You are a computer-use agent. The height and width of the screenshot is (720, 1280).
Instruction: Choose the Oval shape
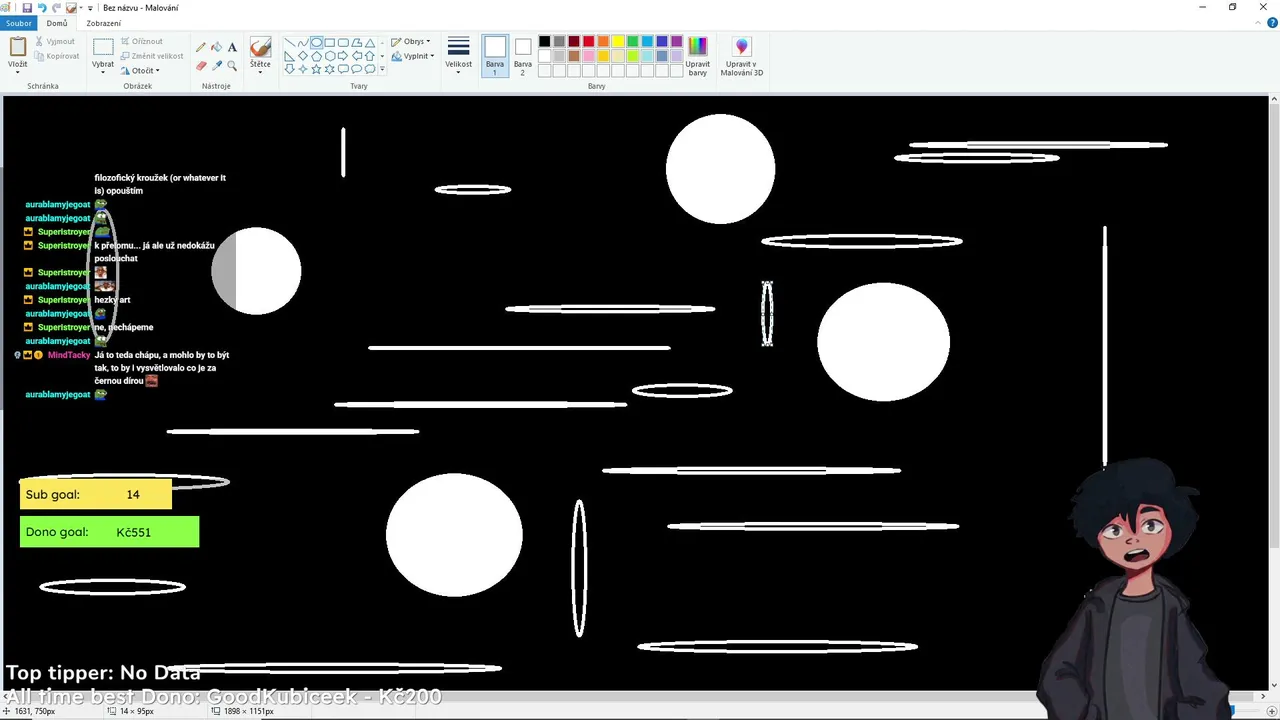(x=316, y=43)
